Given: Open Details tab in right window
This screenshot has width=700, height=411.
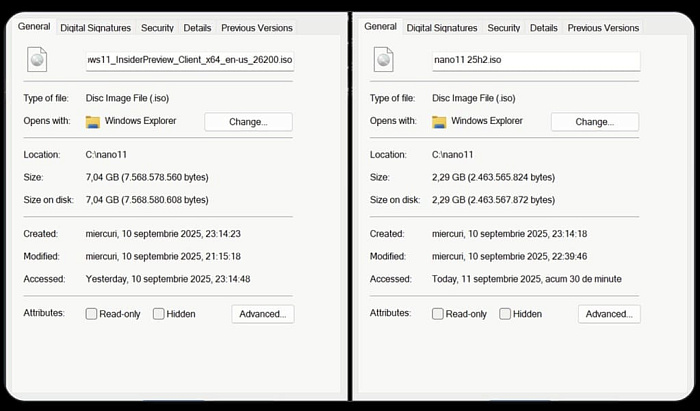Looking at the screenshot, I should coord(543,28).
